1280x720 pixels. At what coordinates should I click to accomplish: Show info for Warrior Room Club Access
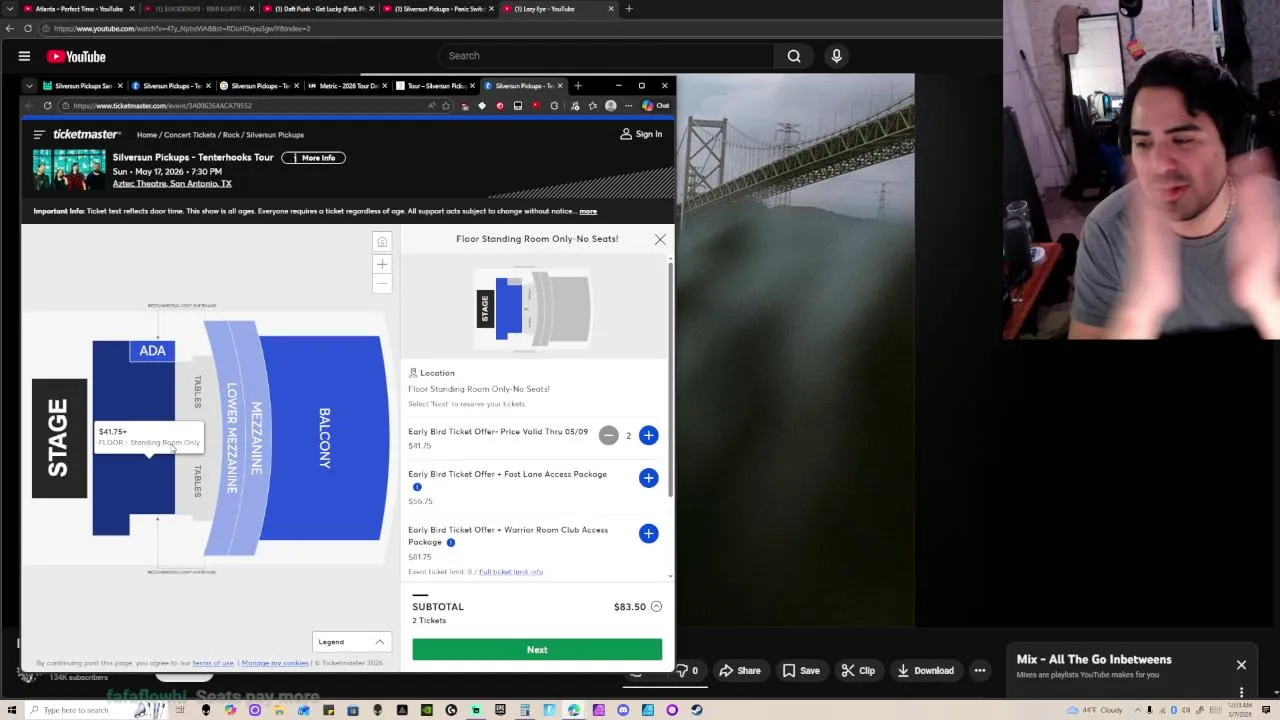click(x=451, y=542)
